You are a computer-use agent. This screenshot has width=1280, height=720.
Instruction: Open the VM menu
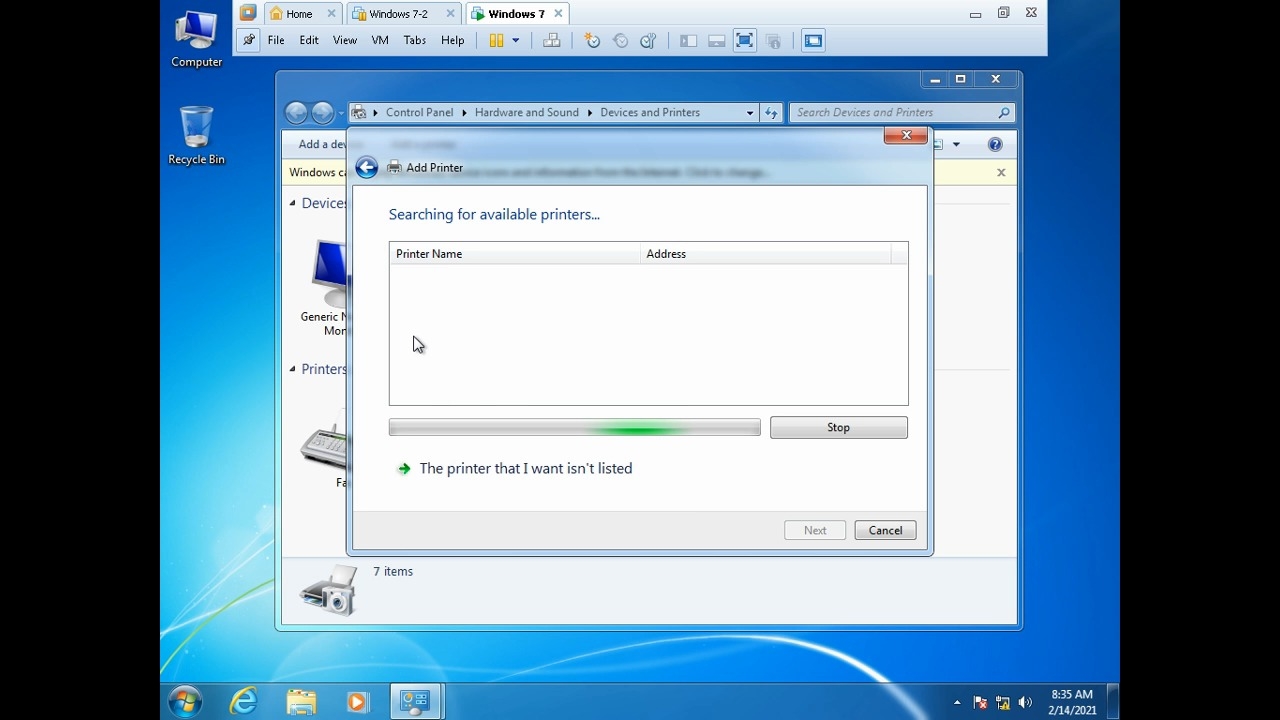[x=379, y=41]
